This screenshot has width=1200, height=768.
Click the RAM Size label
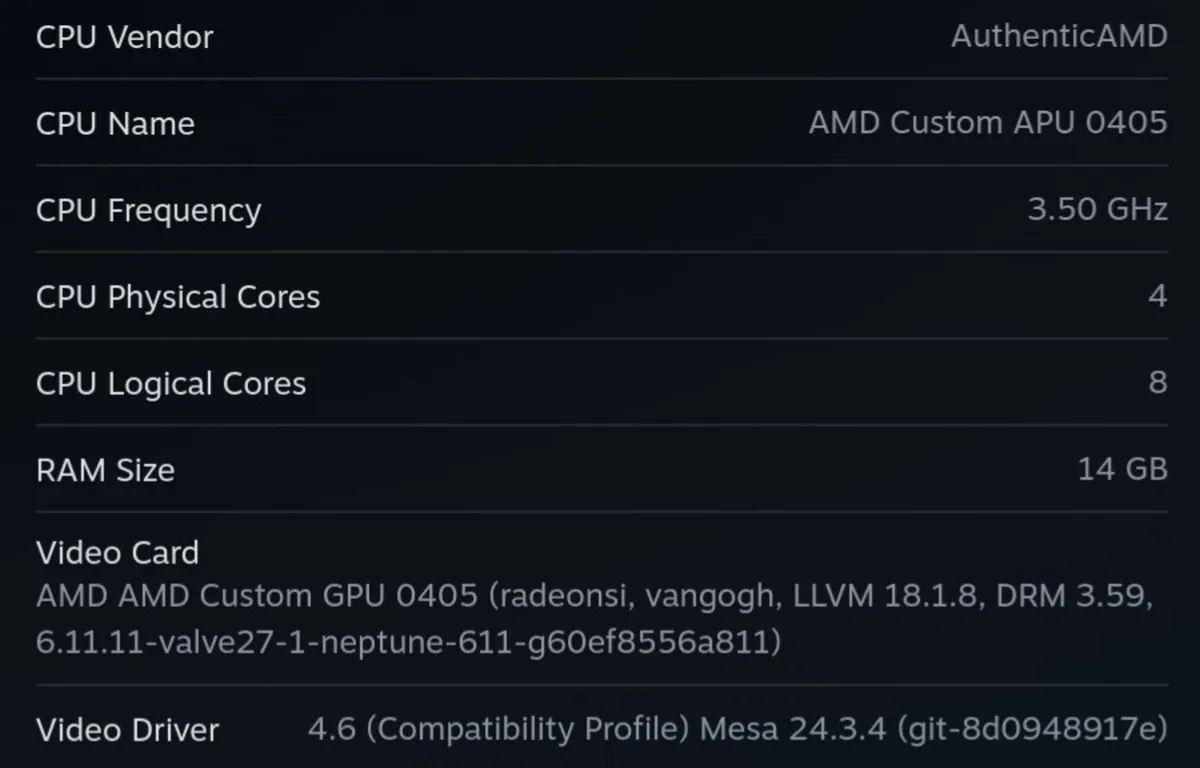point(105,470)
